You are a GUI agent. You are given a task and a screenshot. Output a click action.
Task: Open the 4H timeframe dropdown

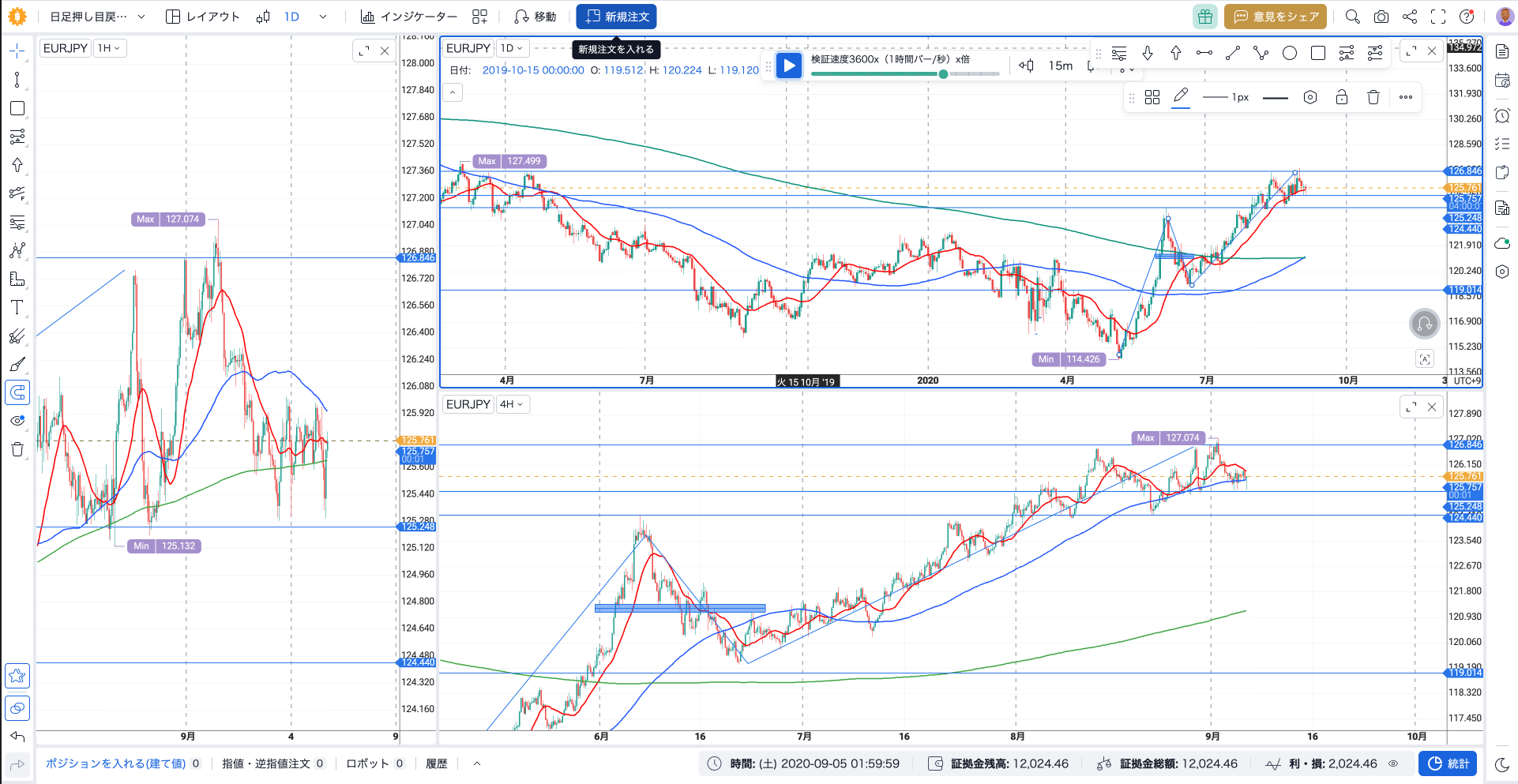tap(512, 404)
